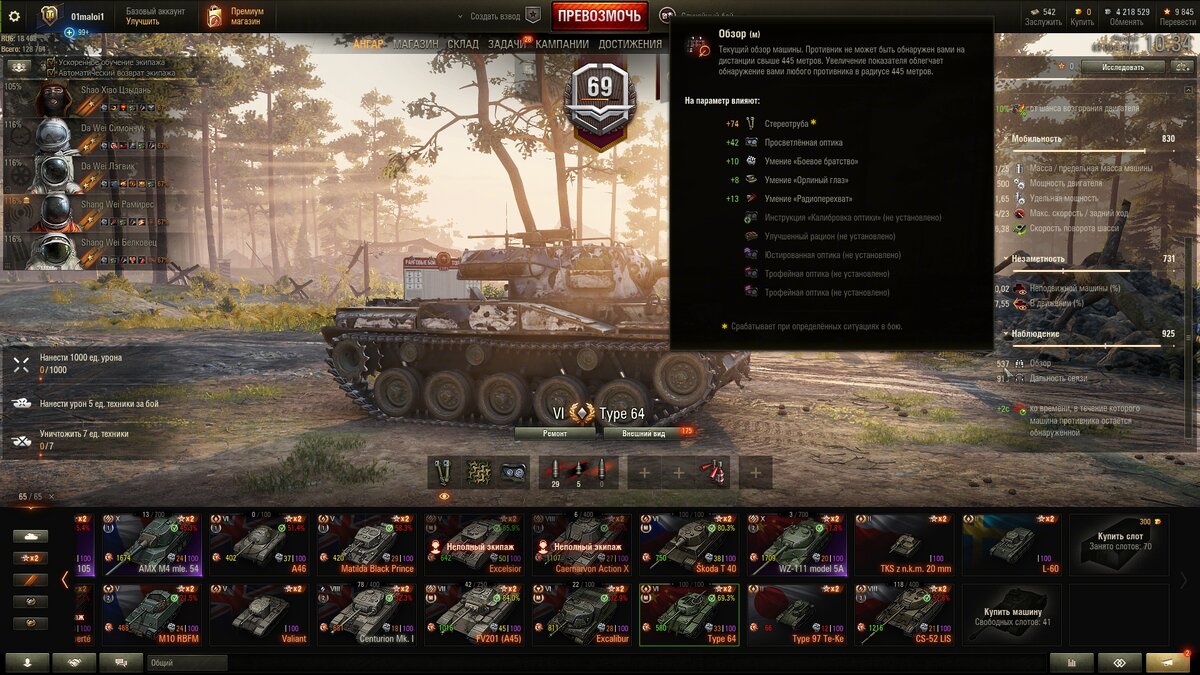Viewport: 1200px width, 675px height.
Task: Open the settings gear menu
Action: (14, 16)
